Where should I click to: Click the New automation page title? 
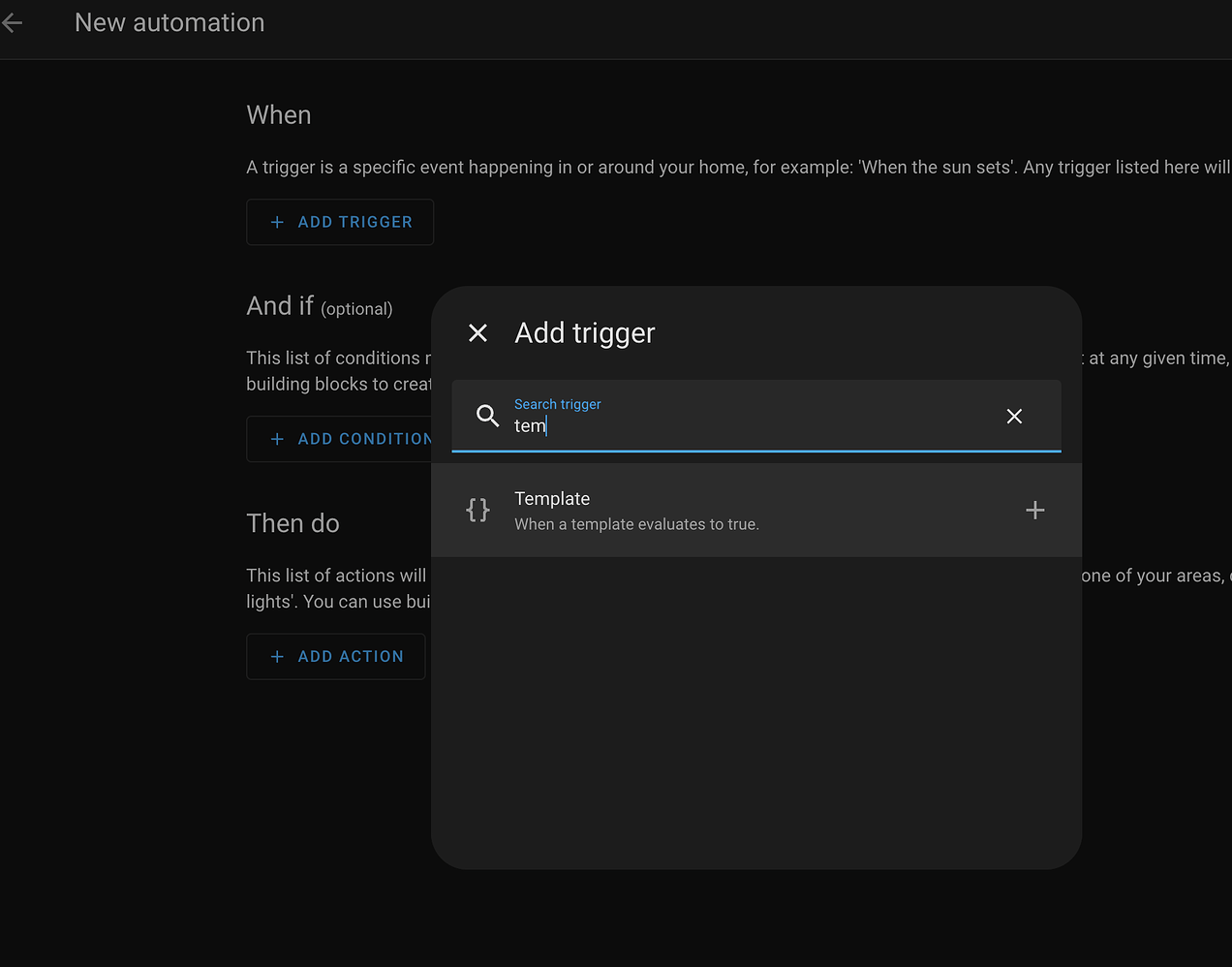(169, 22)
